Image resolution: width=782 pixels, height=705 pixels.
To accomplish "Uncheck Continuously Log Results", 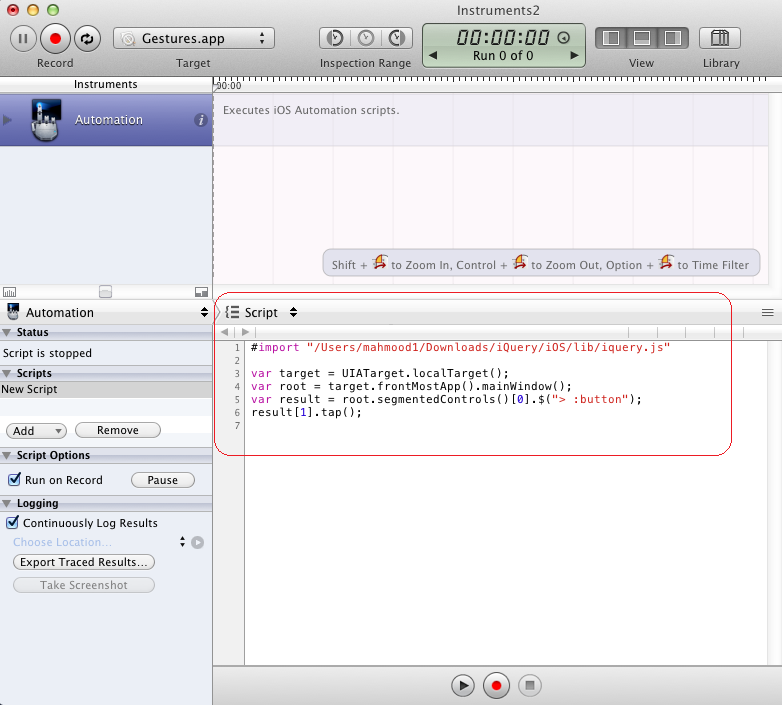I will 12,523.
